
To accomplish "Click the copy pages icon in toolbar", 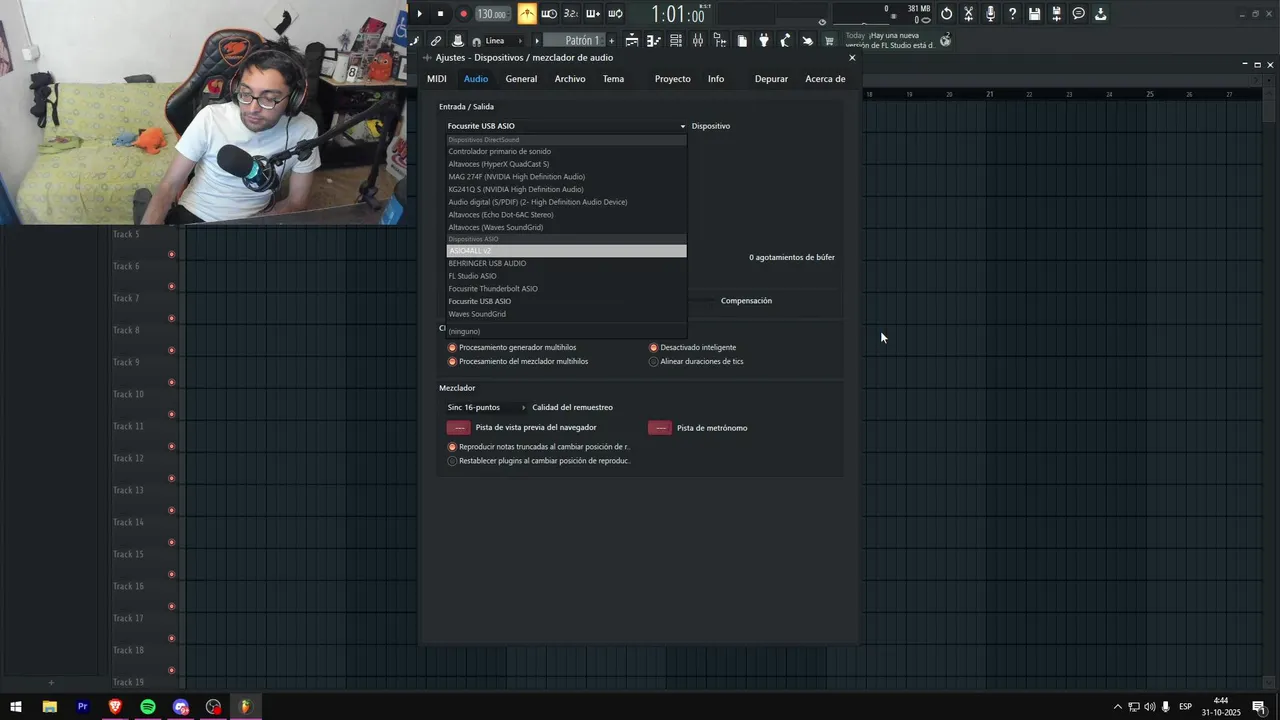I will tap(742, 41).
